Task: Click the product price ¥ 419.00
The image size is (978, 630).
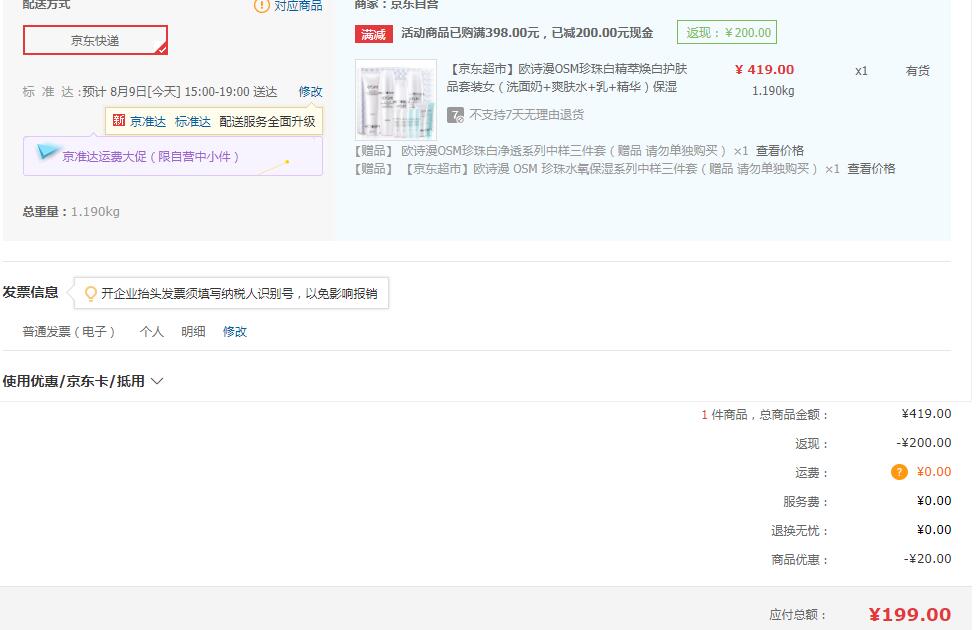Action: click(x=765, y=70)
